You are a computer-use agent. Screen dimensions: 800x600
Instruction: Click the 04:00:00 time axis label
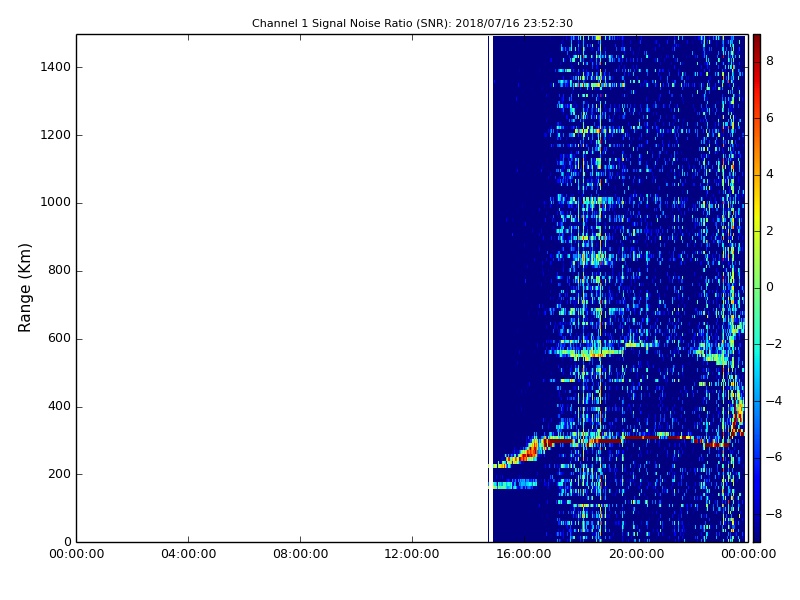(188, 554)
